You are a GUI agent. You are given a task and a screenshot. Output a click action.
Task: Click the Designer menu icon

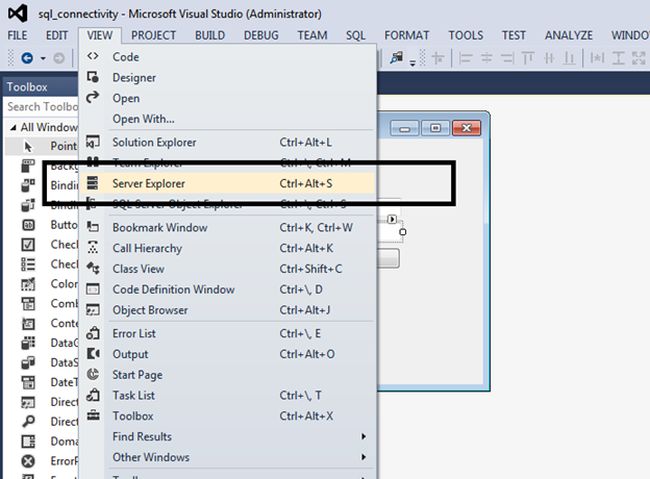[x=93, y=77]
